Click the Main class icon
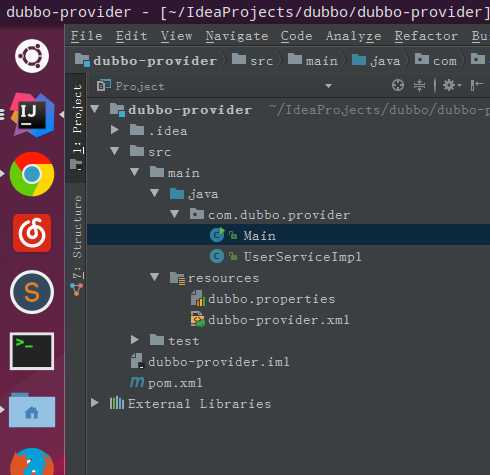Screen dimensions: 490x475 [217, 235]
